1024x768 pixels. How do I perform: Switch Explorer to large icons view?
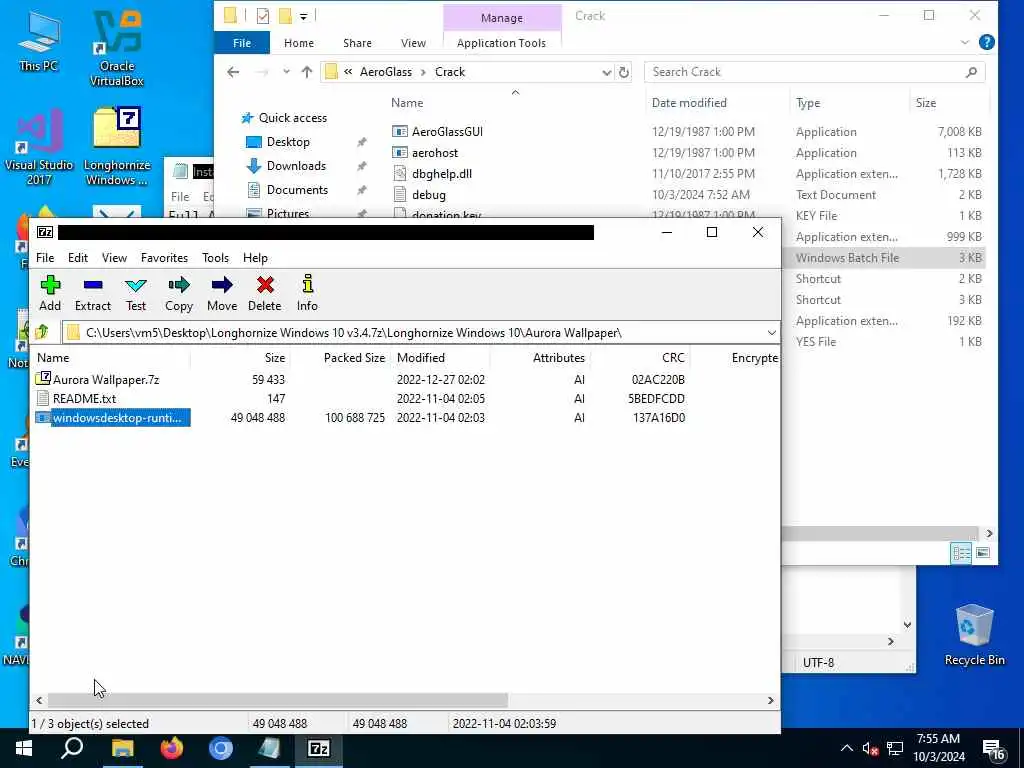pyautogui.click(x=983, y=553)
